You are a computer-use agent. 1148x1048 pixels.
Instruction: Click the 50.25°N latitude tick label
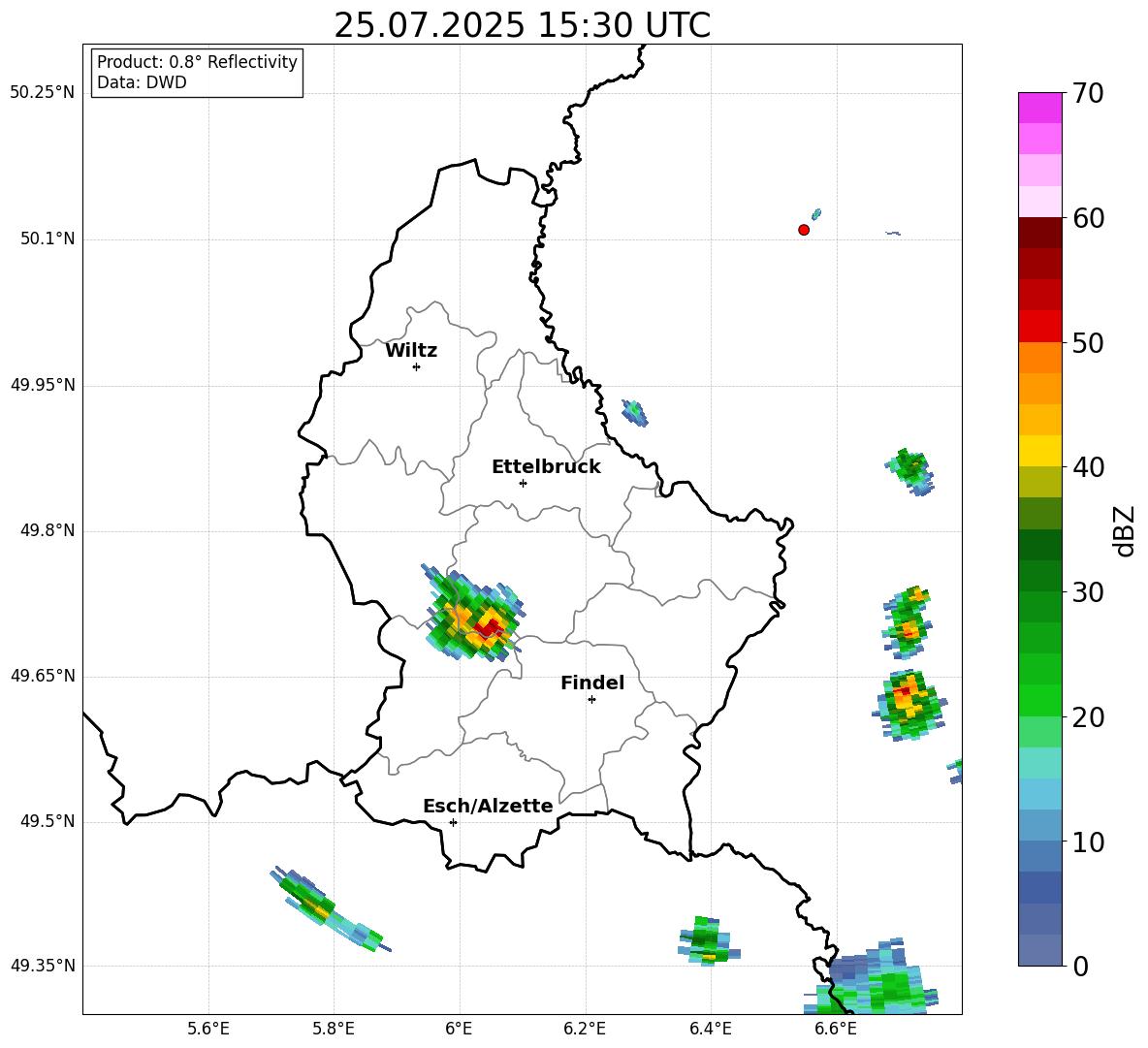43,93
